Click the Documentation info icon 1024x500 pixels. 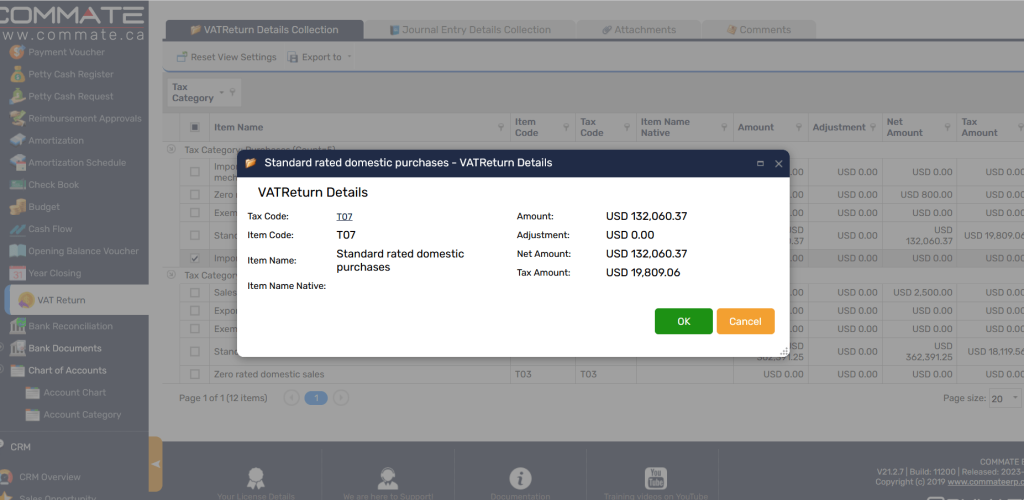coord(520,478)
